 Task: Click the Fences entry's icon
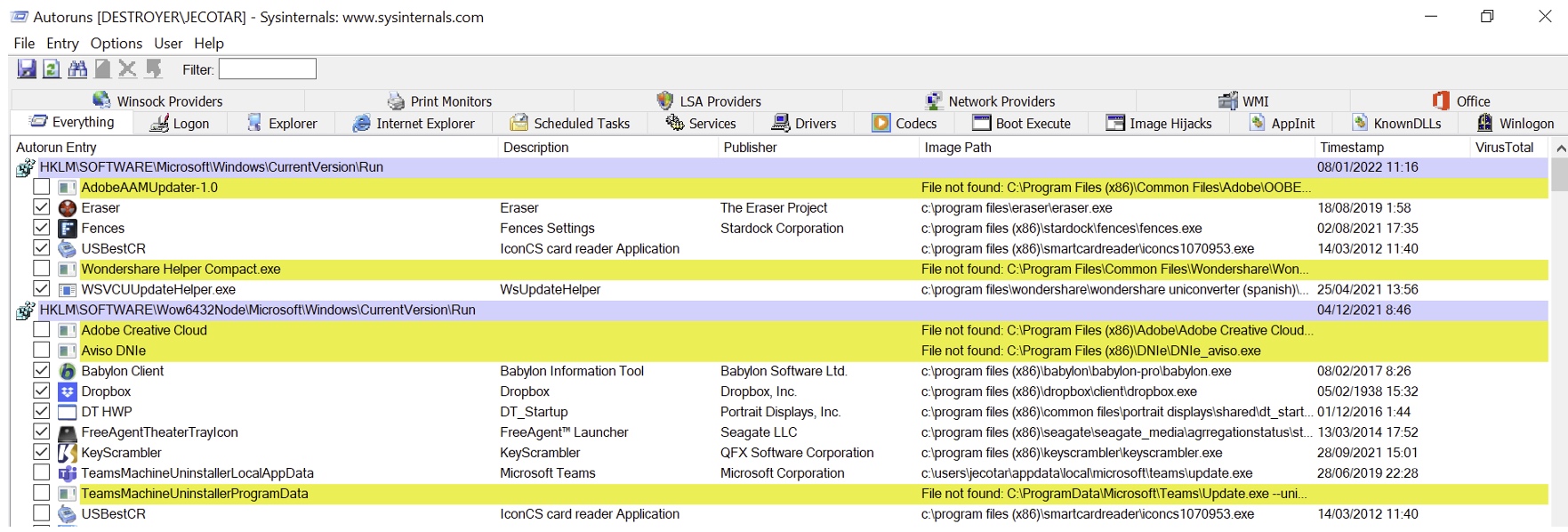(x=67, y=229)
